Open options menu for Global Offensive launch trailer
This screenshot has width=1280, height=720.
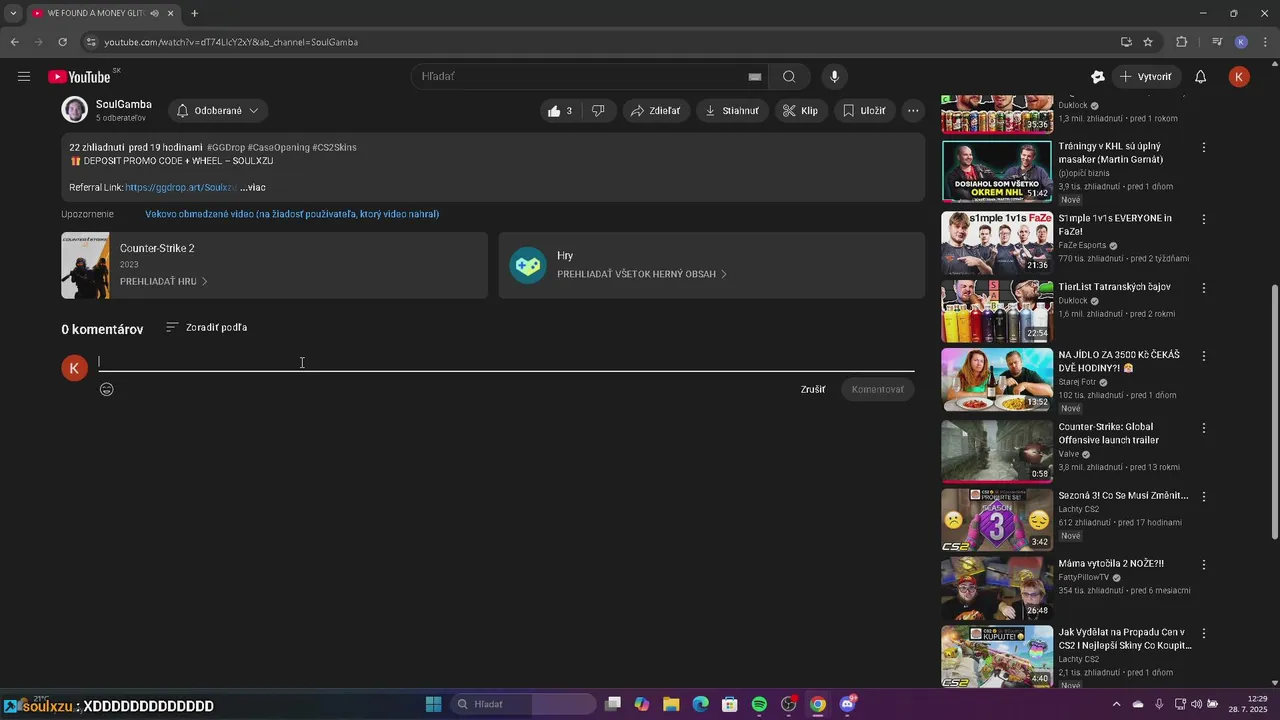click(x=1204, y=428)
